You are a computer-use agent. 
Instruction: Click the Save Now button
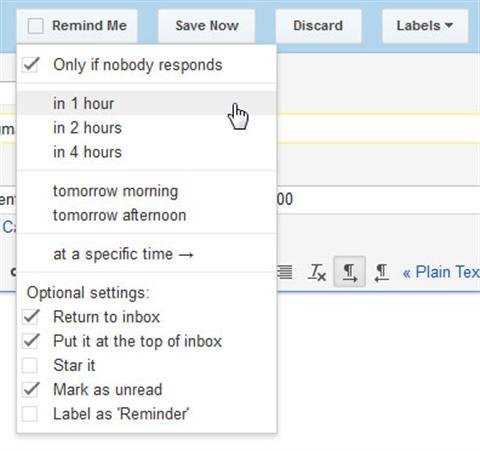click(x=207, y=26)
